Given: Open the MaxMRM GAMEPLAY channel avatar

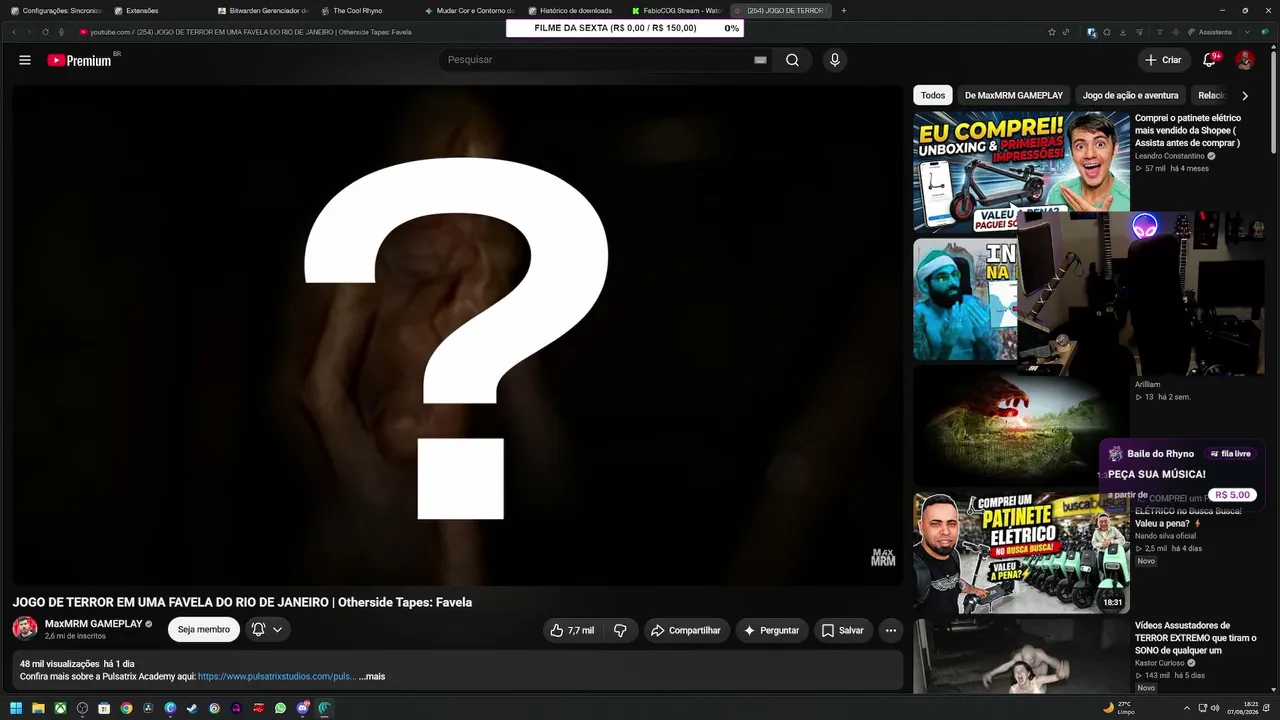Looking at the screenshot, I should pyautogui.click(x=25, y=629).
